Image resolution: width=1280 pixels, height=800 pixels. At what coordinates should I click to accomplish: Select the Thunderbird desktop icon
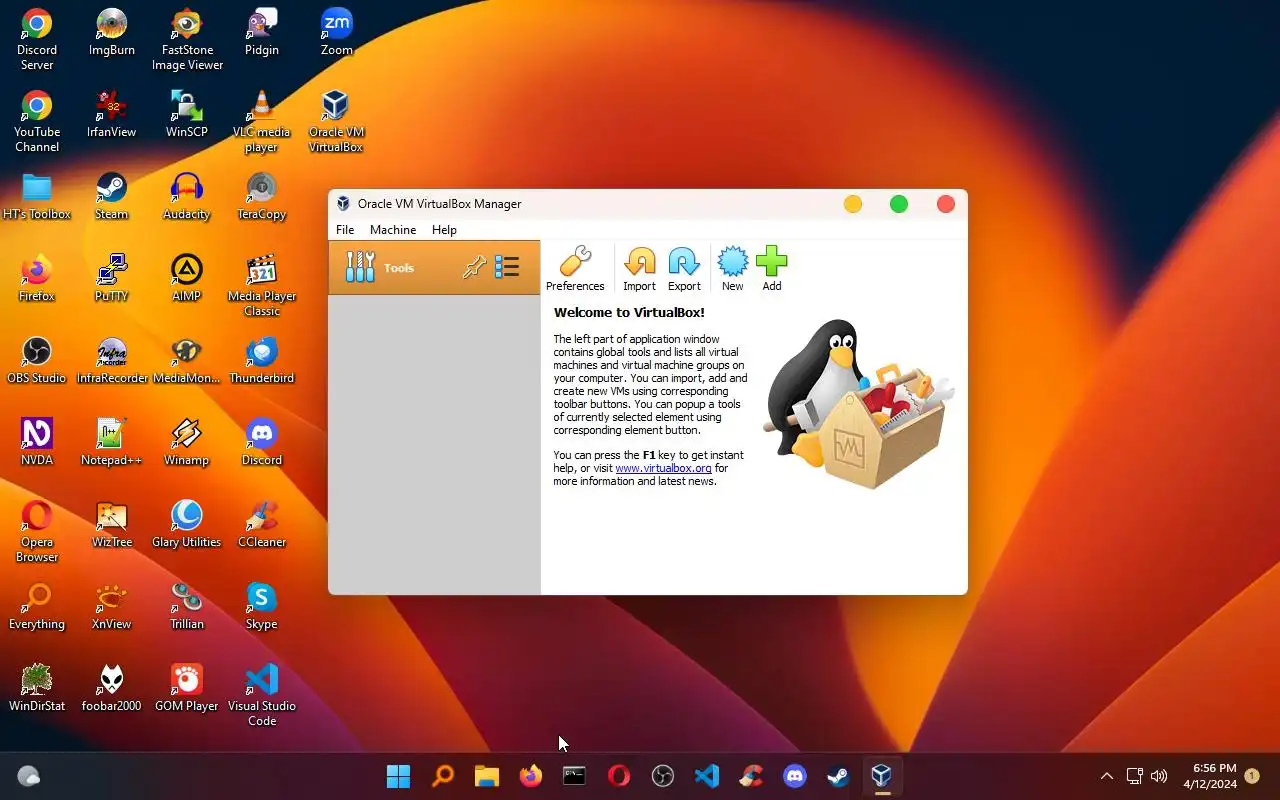[x=261, y=360]
